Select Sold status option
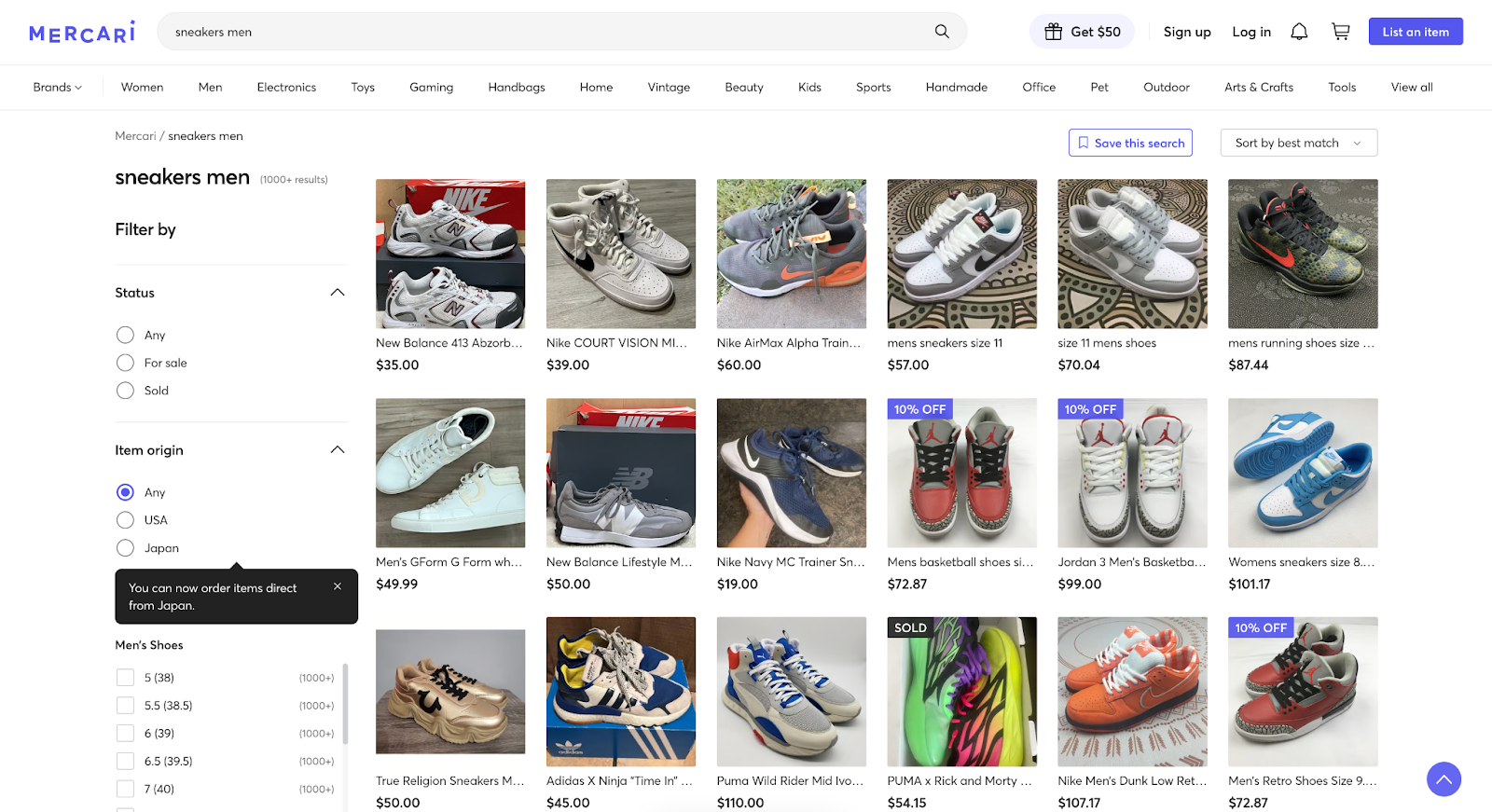 pos(125,391)
